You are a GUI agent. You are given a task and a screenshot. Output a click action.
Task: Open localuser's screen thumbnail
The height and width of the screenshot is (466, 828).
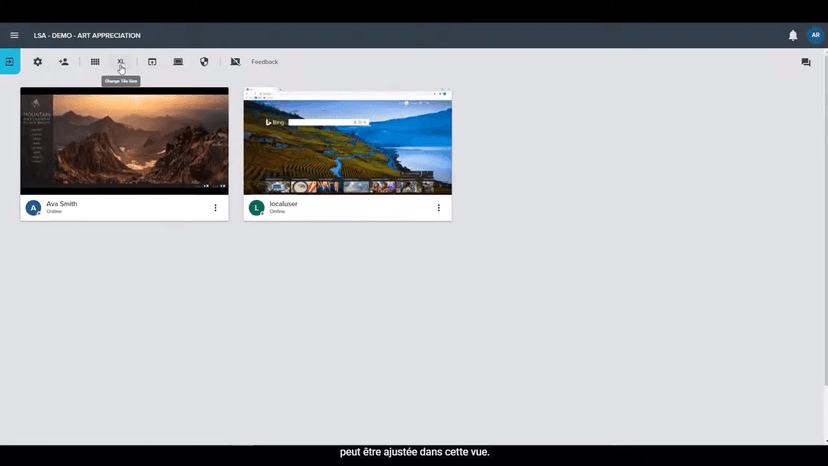click(x=347, y=141)
